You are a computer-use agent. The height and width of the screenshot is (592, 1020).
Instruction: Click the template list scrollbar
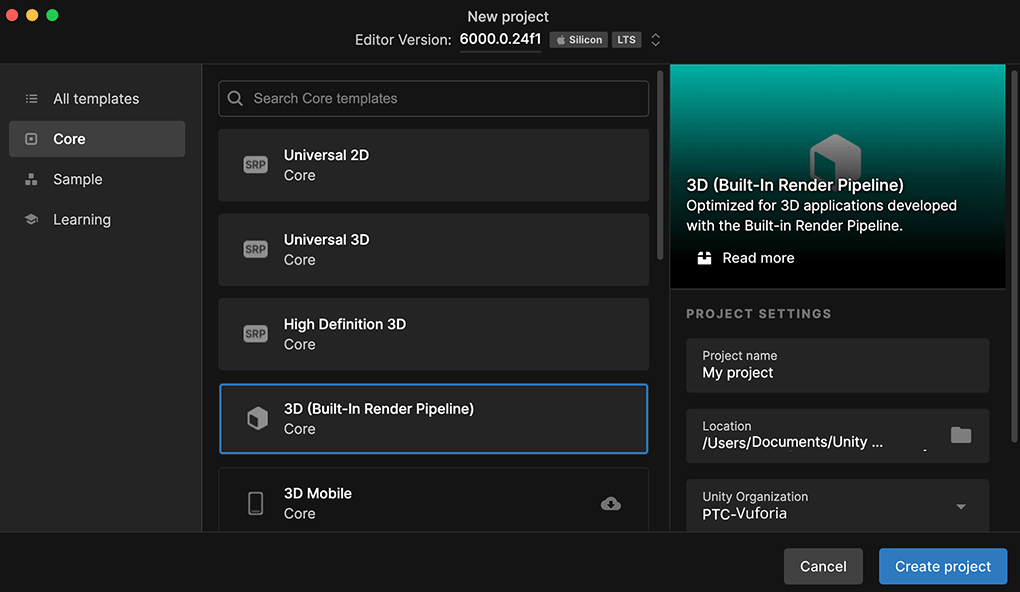coord(660,166)
